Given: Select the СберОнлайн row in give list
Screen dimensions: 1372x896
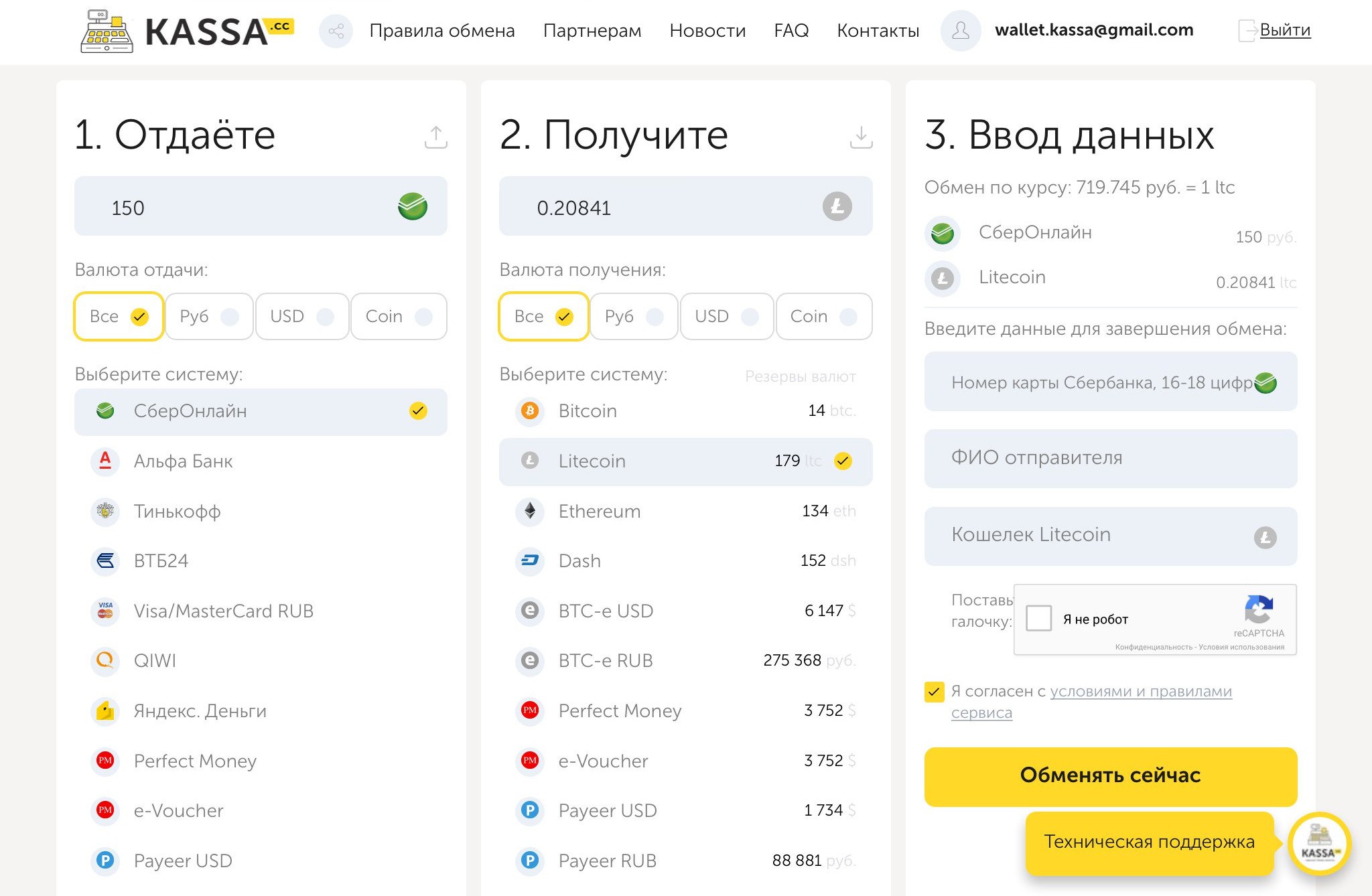Looking at the screenshot, I should (x=261, y=412).
